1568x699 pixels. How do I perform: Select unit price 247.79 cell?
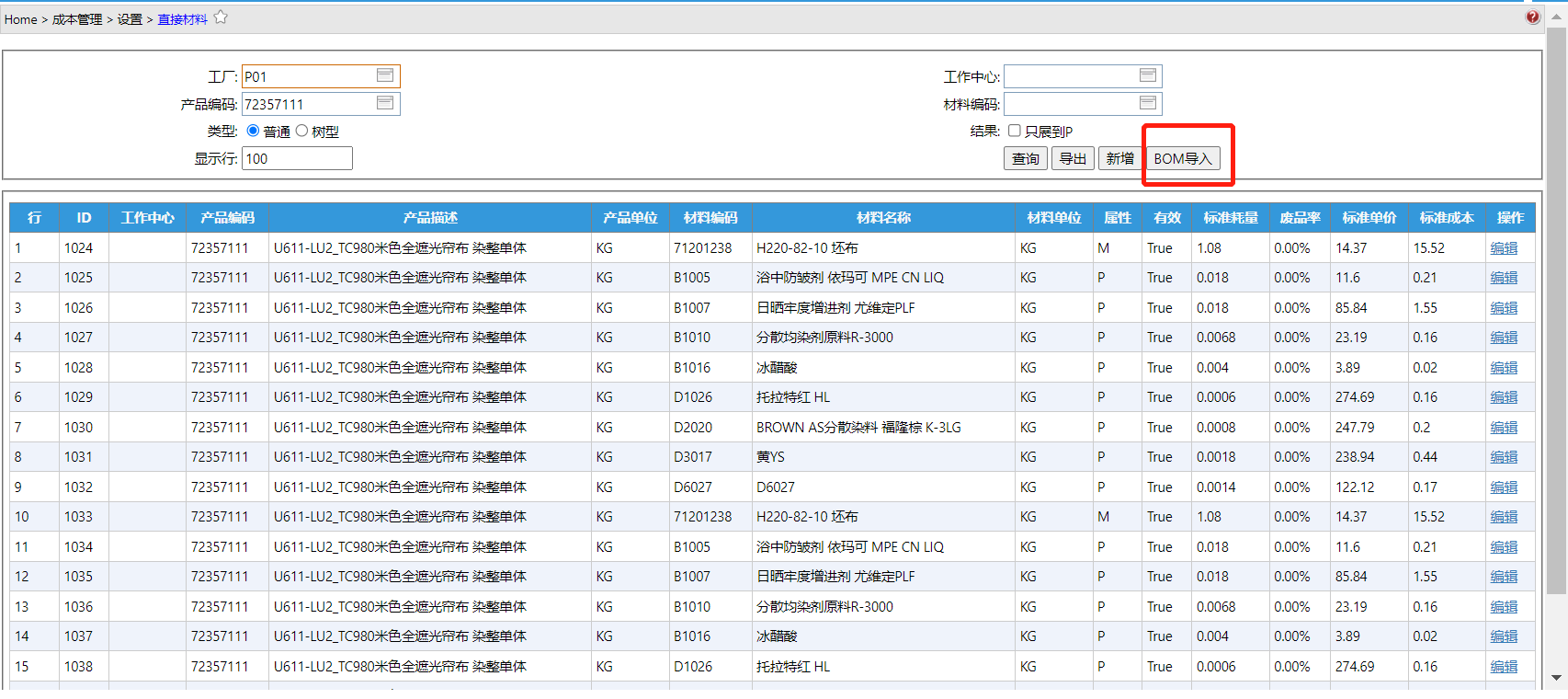1369,428
